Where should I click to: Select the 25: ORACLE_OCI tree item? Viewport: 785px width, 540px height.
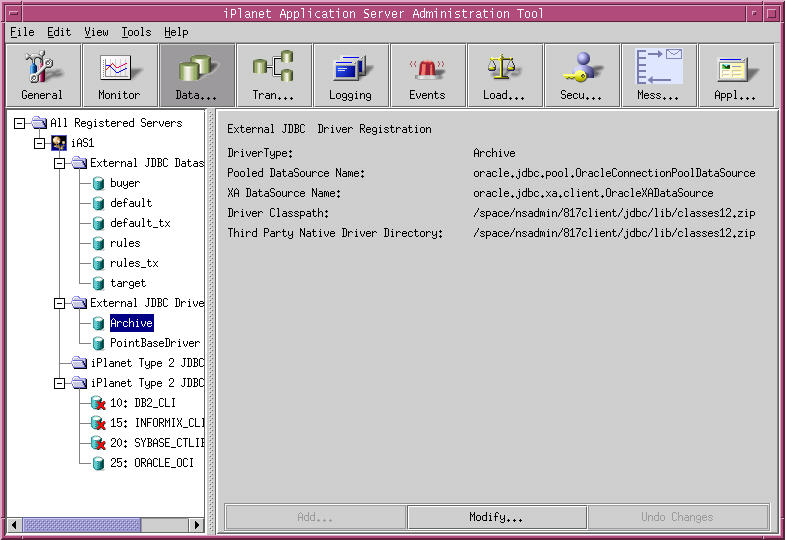152,463
